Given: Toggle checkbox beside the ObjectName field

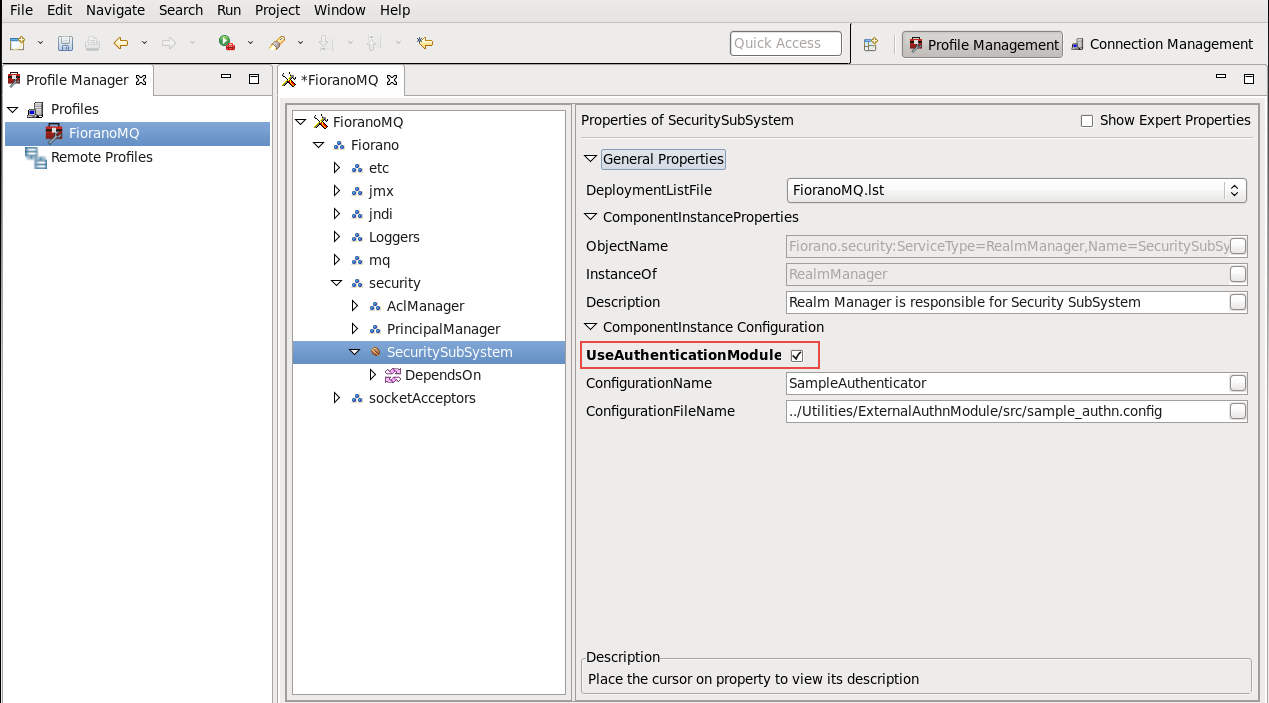Looking at the screenshot, I should pyautogui.click(x=1238, y=246).
